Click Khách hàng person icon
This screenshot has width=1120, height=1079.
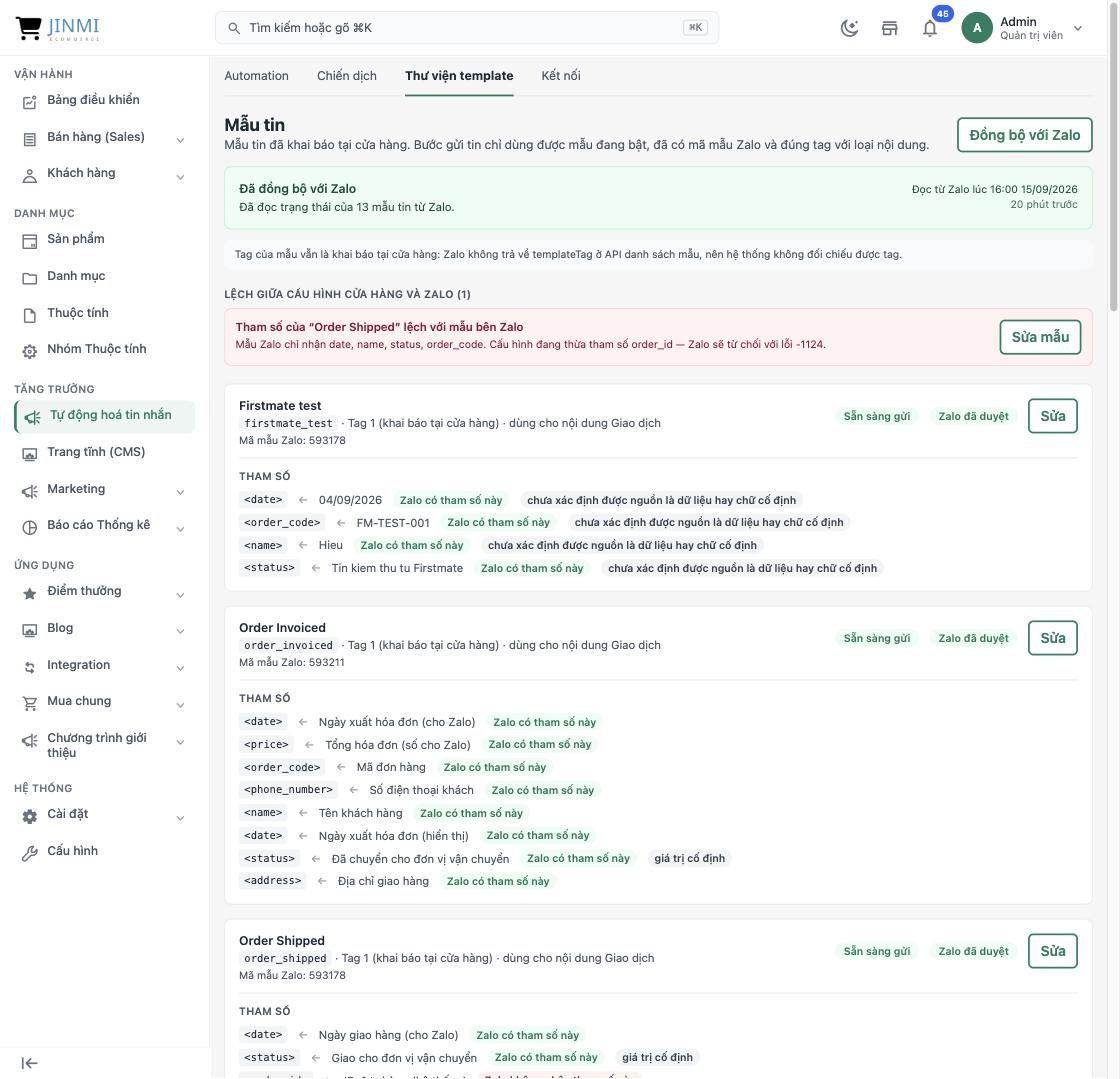coord(29,176)
